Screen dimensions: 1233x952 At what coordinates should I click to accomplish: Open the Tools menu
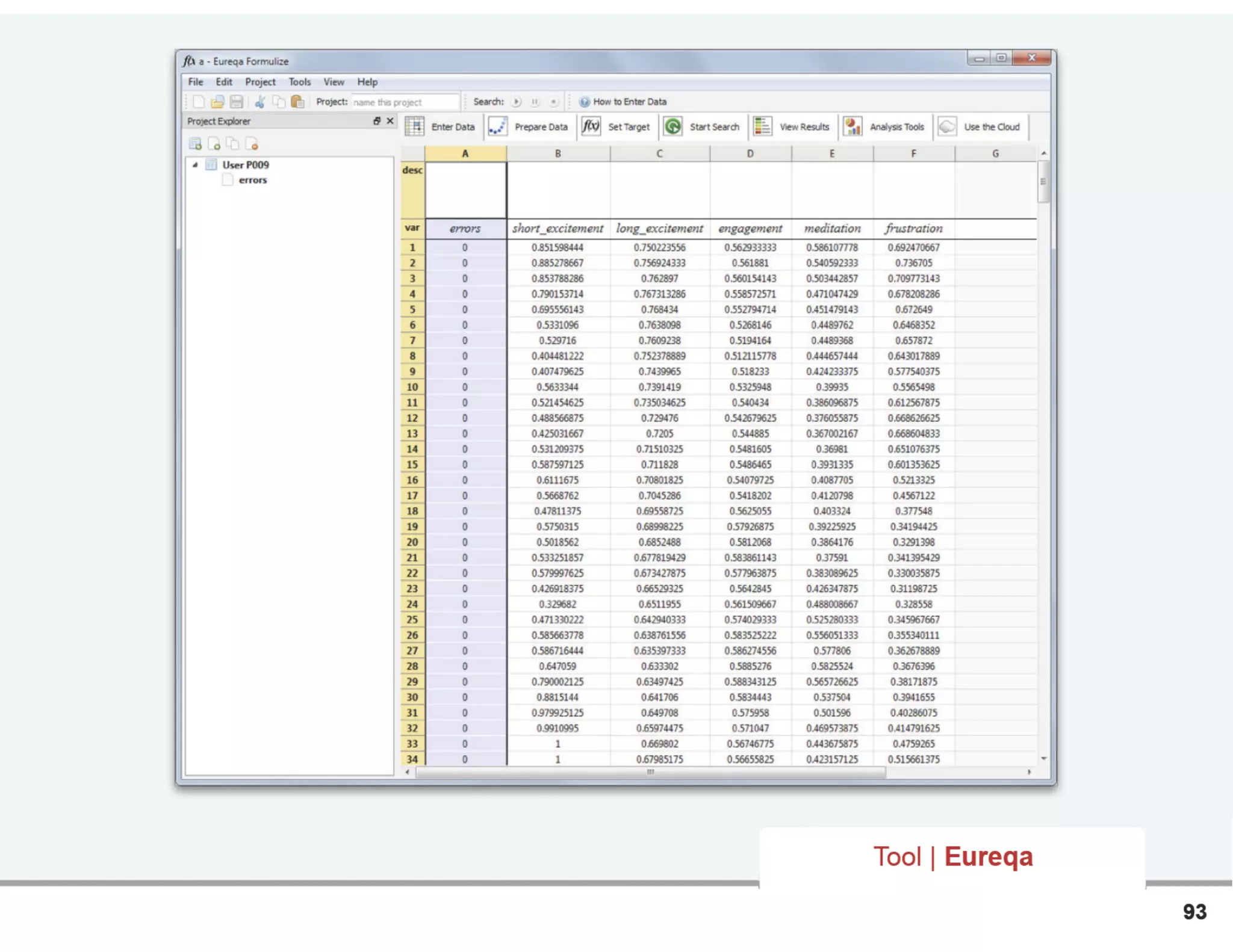pos(300,82)
